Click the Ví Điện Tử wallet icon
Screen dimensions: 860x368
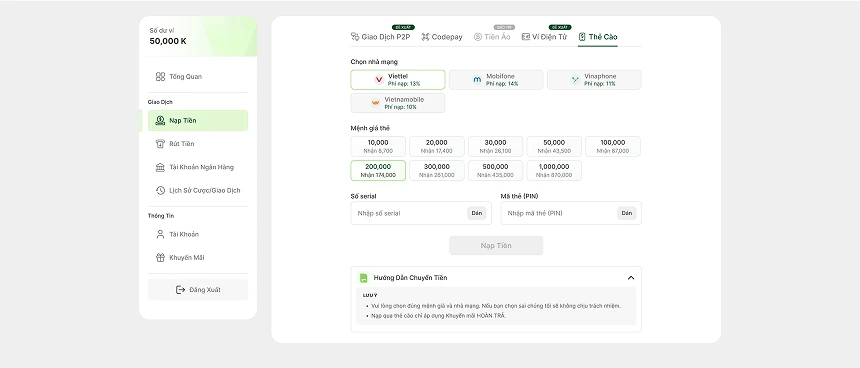526,37
